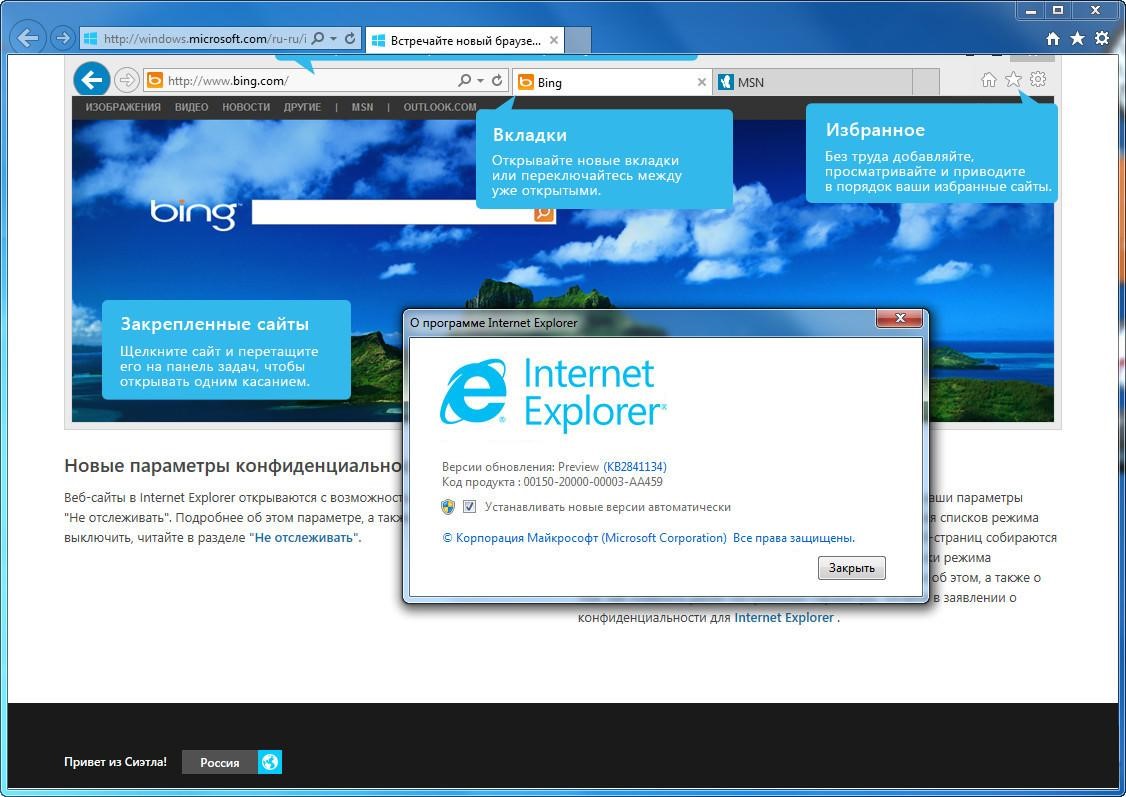The image size is (1126, 797).
Task: Open a new tab next to the active tab
Action: (x=578, y=40)
